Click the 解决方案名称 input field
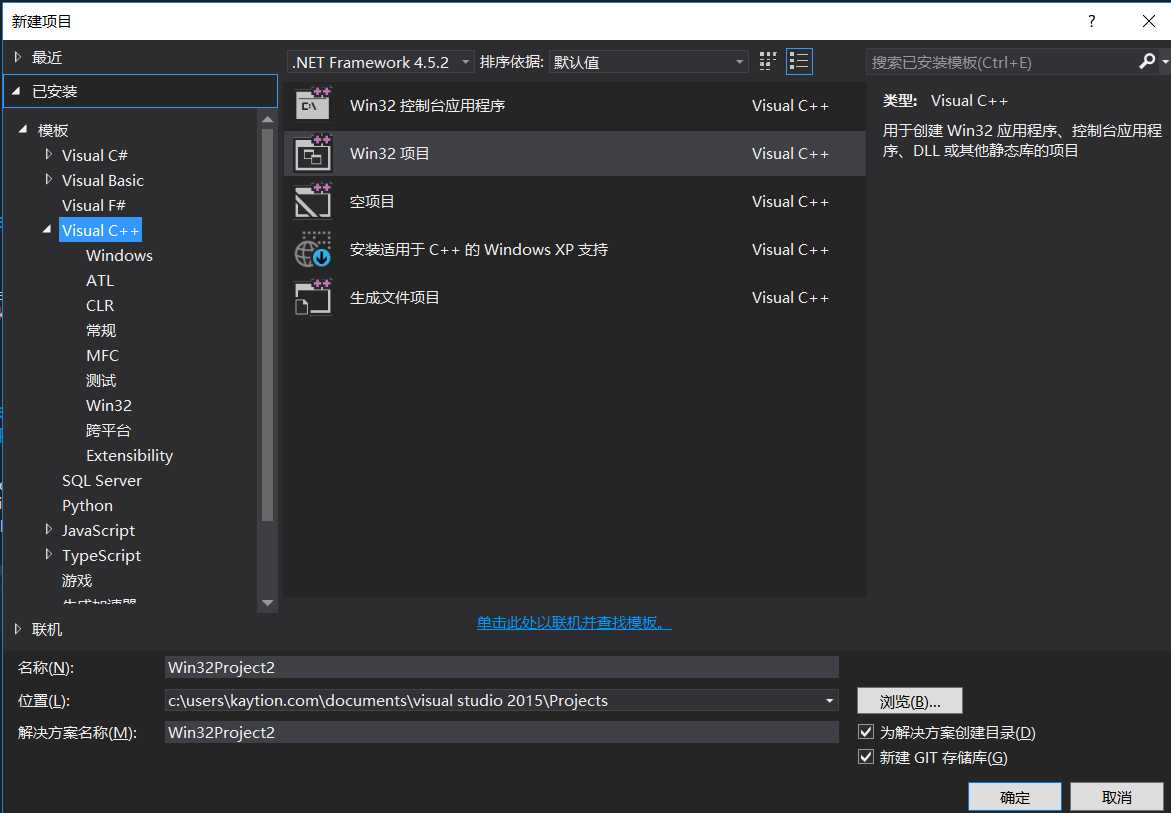This screenshot has height=813, width=1171. click(x=501, y=732)
